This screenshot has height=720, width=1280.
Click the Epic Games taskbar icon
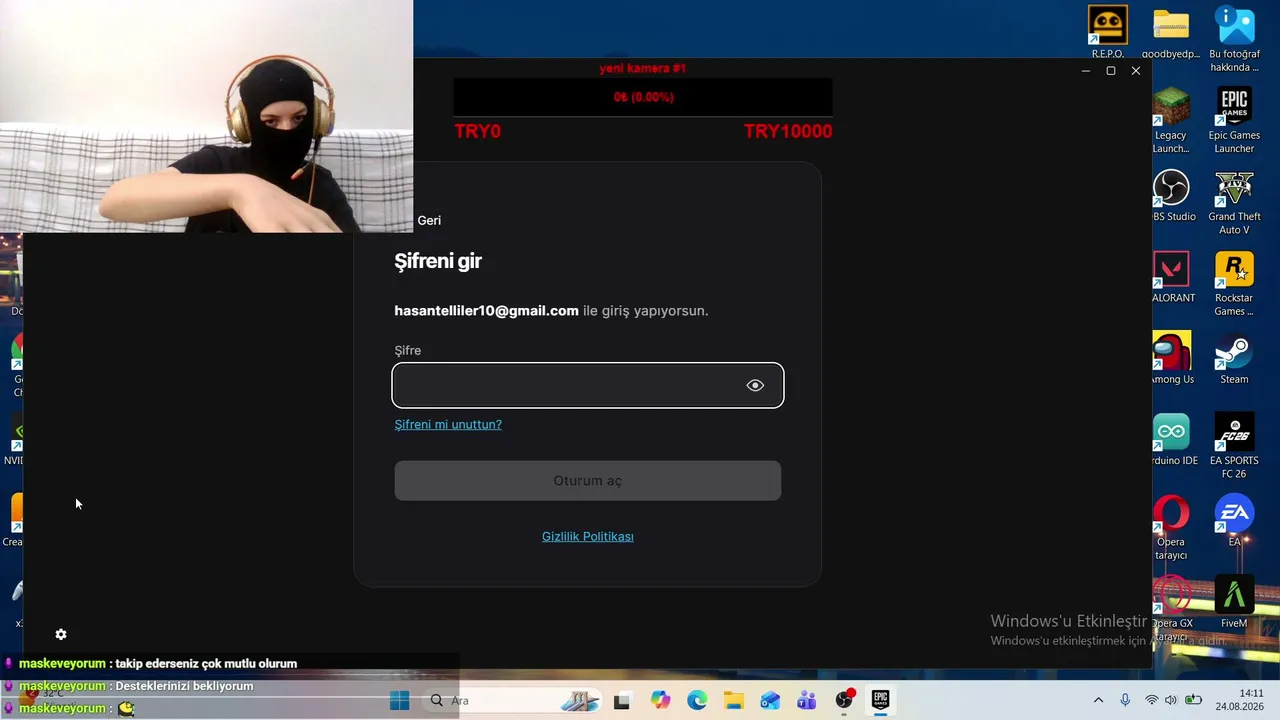[880, 700]
